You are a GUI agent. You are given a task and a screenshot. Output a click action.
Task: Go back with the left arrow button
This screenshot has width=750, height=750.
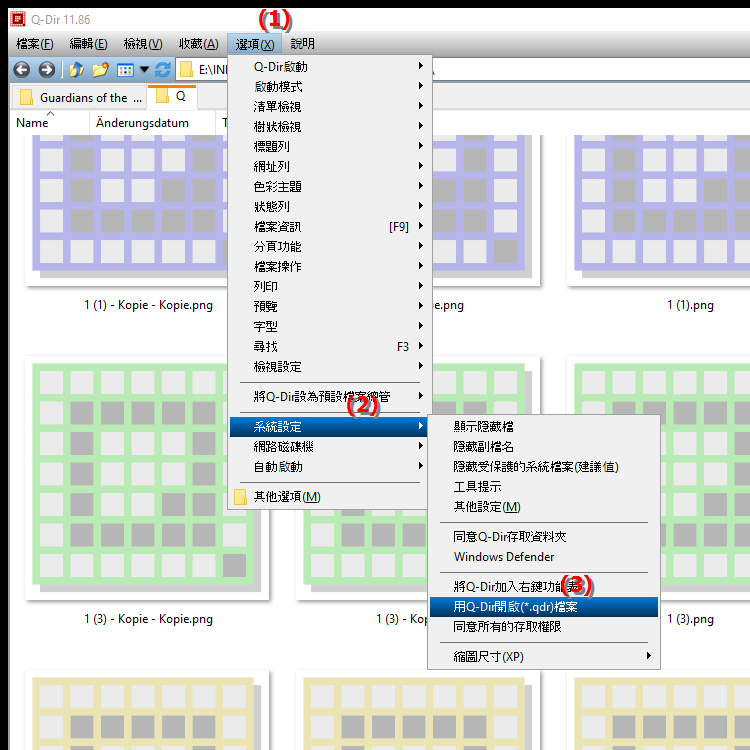(x=22, y=70)
